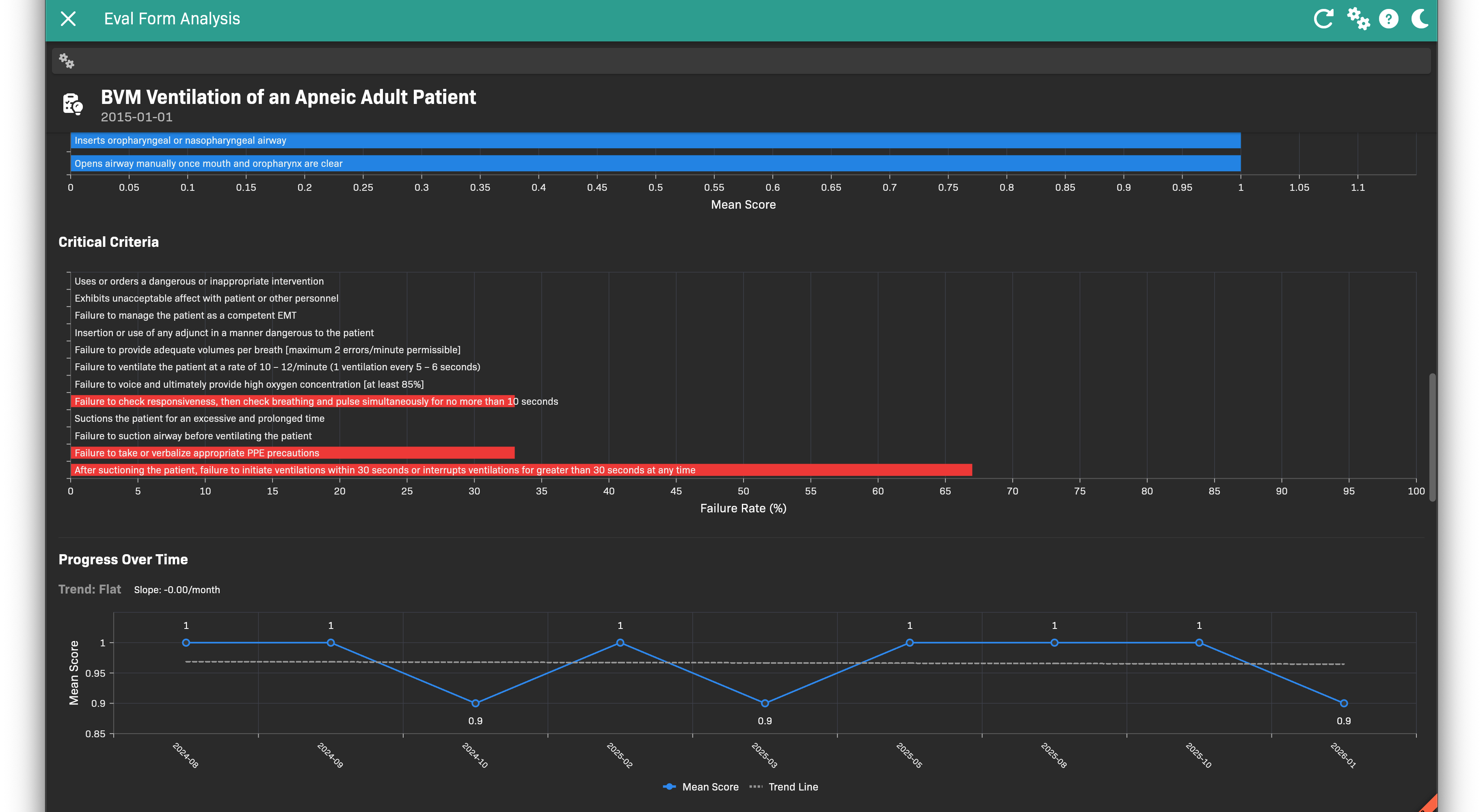Screen dimensions: 1483x812
Task: Click the gears icon in gray toolbar
Action: (67, 61)
